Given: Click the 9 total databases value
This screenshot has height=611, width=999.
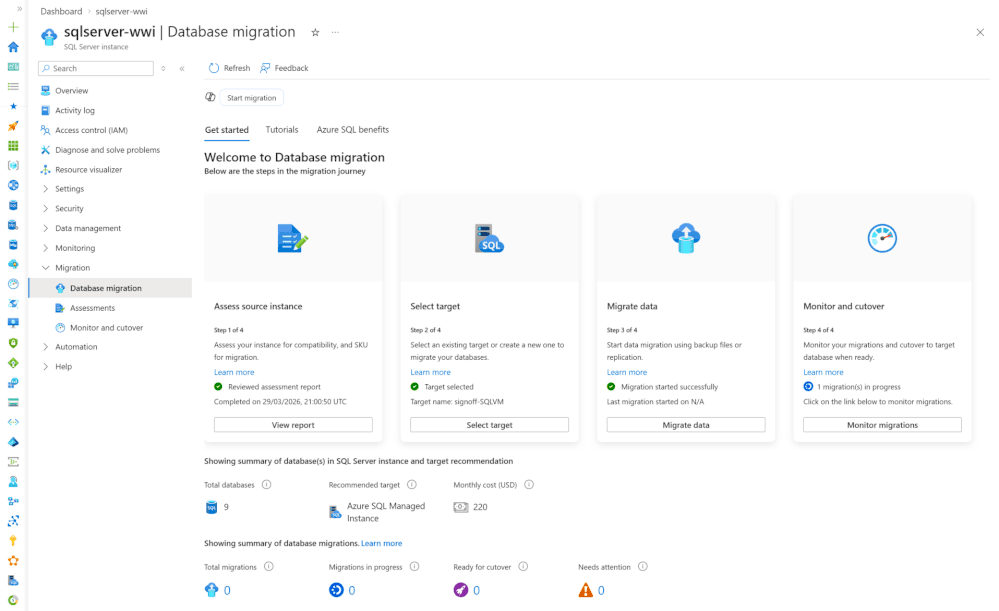Looking at the screenshot, I should click(x=226, y=507).
